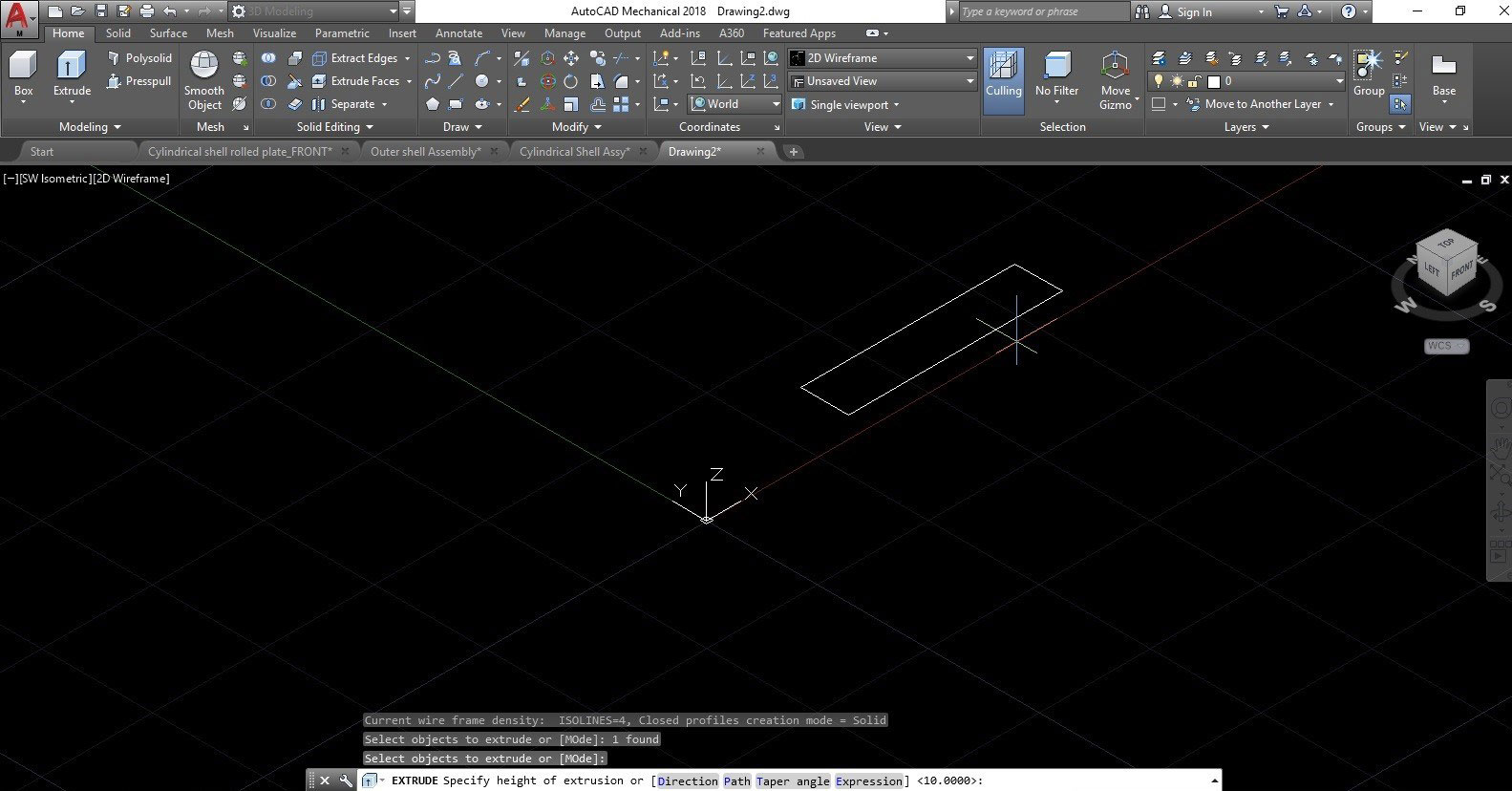Choose the Path option in command line

pyautogui.click(x=736, y=781)
